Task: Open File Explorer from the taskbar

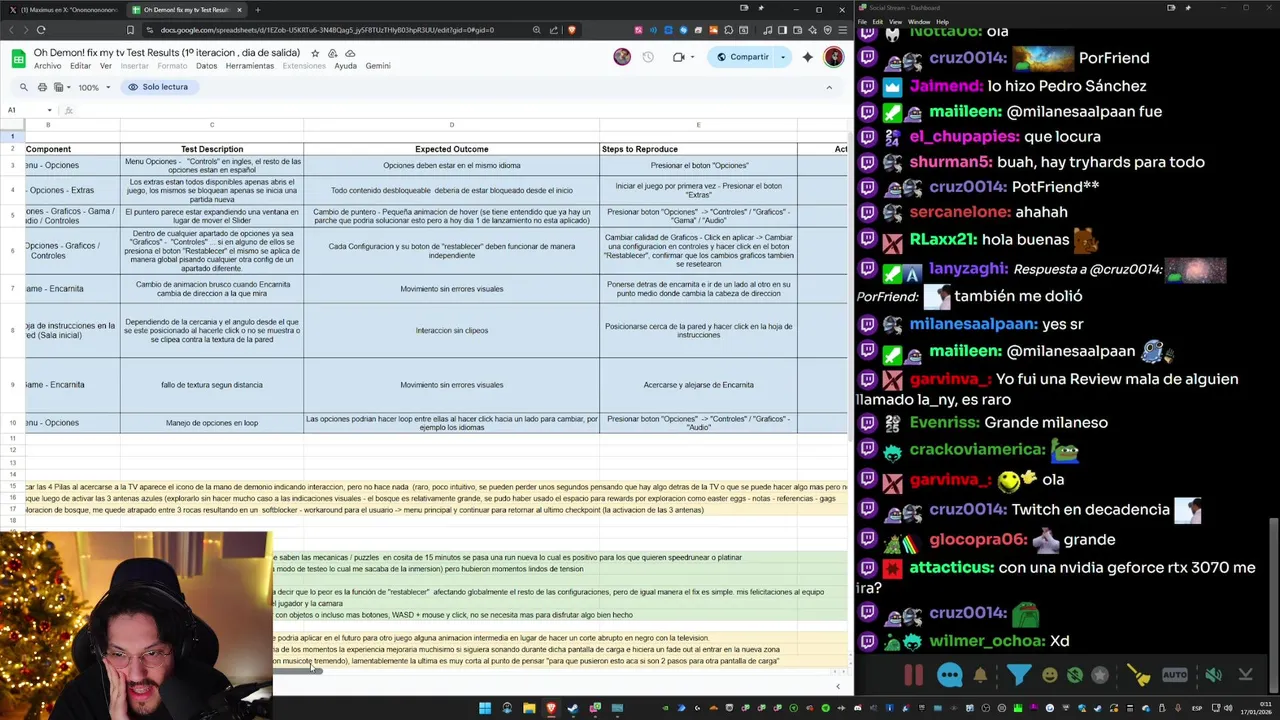Action: coord(529,709)
